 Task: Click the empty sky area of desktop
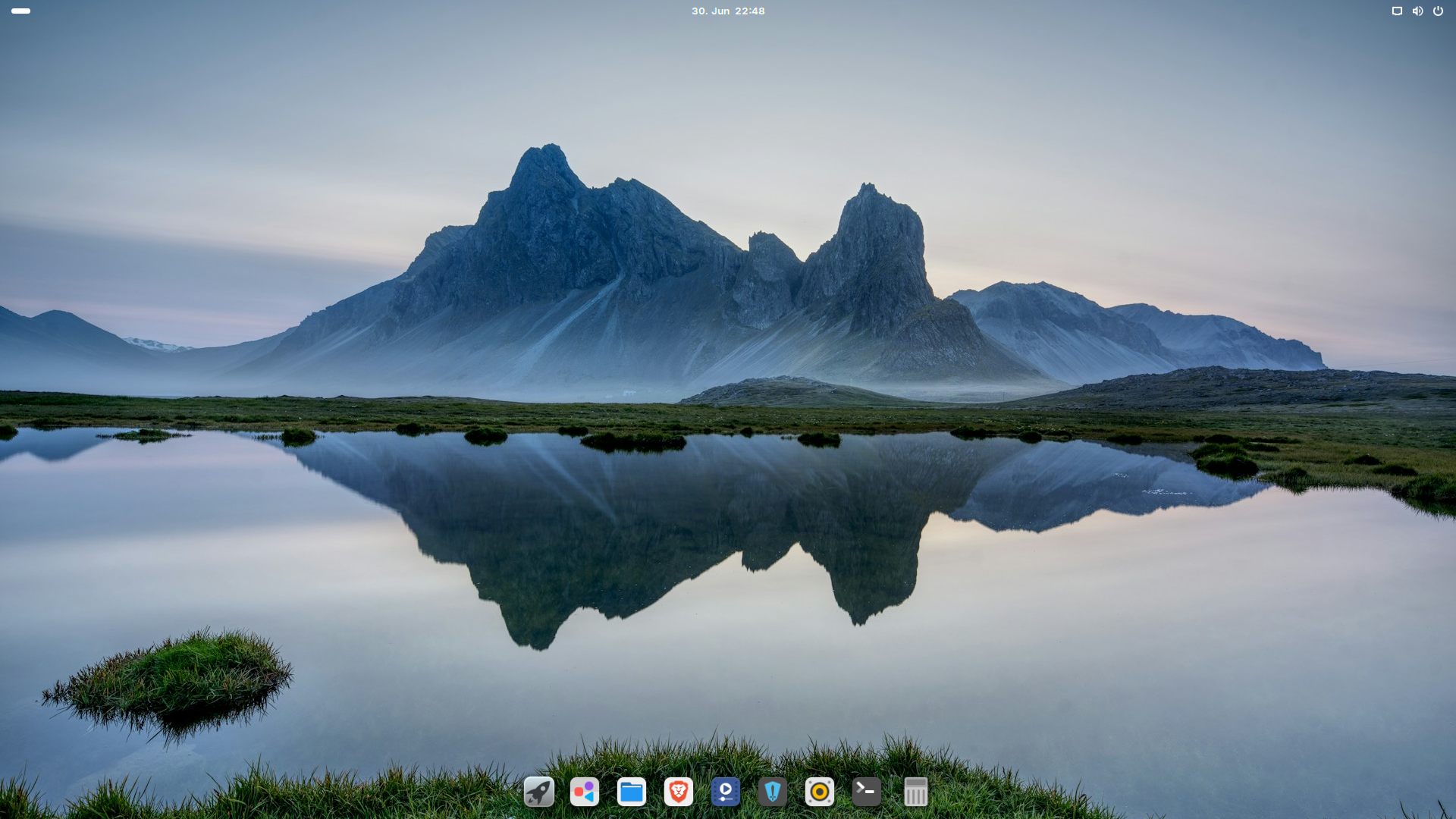(x=303, y=114)
